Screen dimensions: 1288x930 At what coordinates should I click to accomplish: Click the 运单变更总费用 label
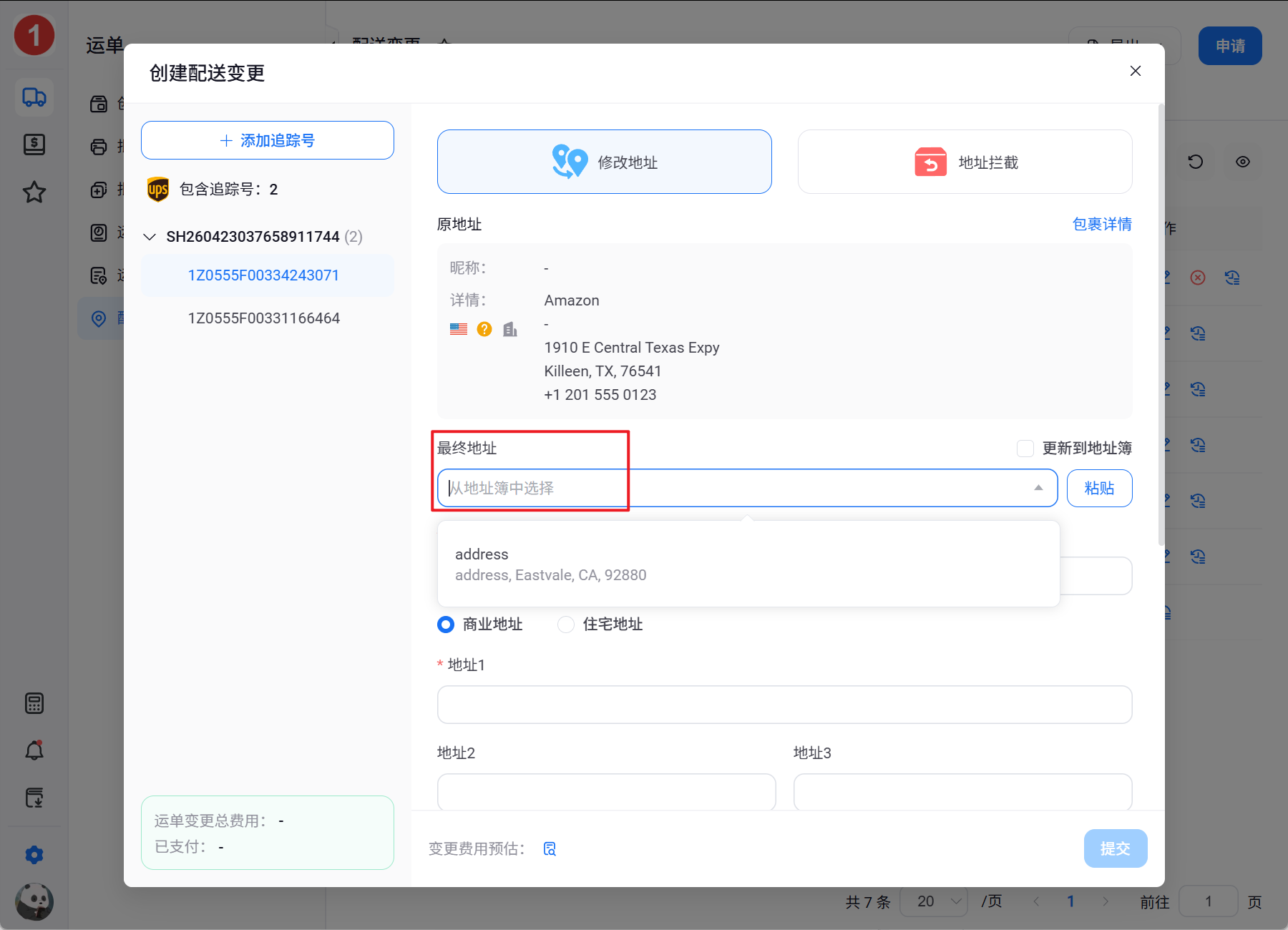(211, 821)
